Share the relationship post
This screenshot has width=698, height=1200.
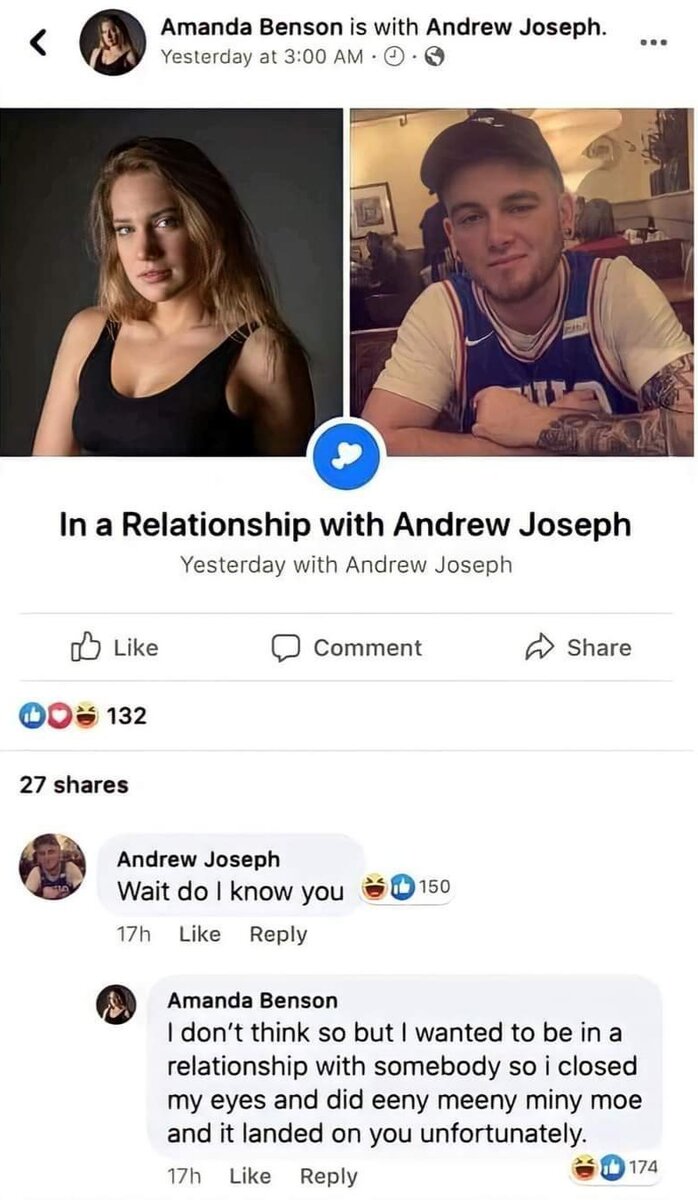point(578,648)
